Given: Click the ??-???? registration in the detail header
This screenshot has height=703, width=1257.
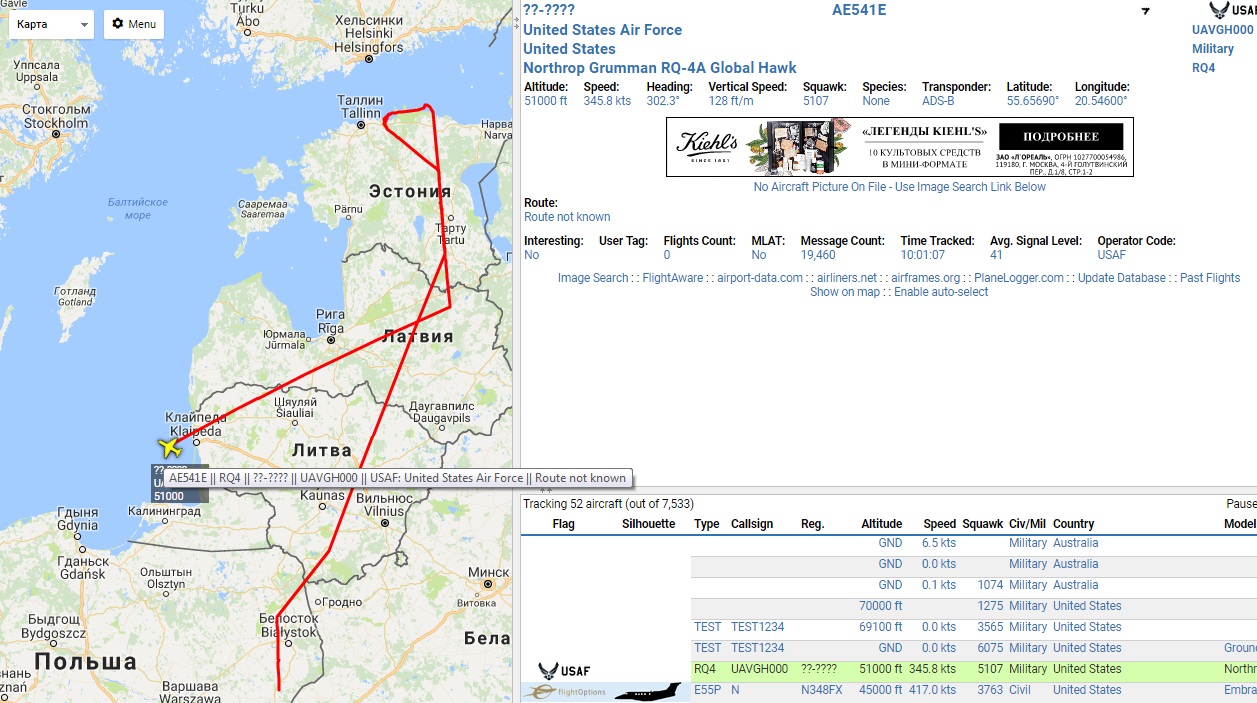Looking at the screenshot, I should click(548, 10).
